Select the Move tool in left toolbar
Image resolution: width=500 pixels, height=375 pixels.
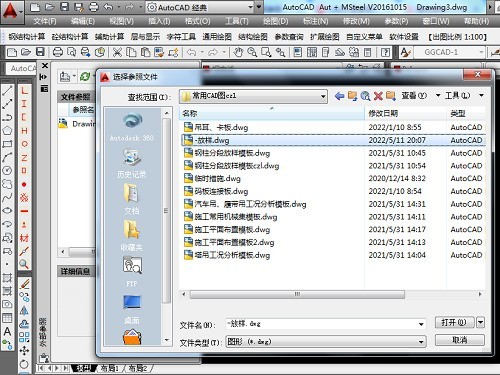[x=24, y=351]
